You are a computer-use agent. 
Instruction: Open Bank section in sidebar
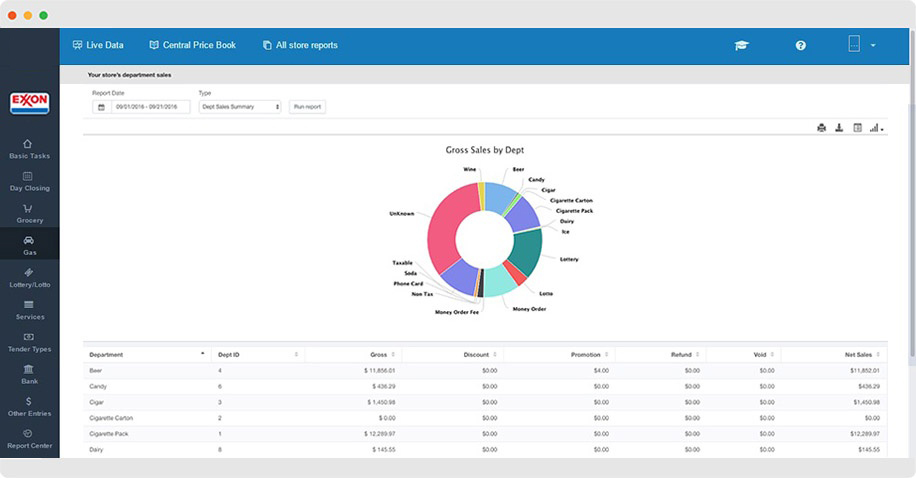[29, 374]
